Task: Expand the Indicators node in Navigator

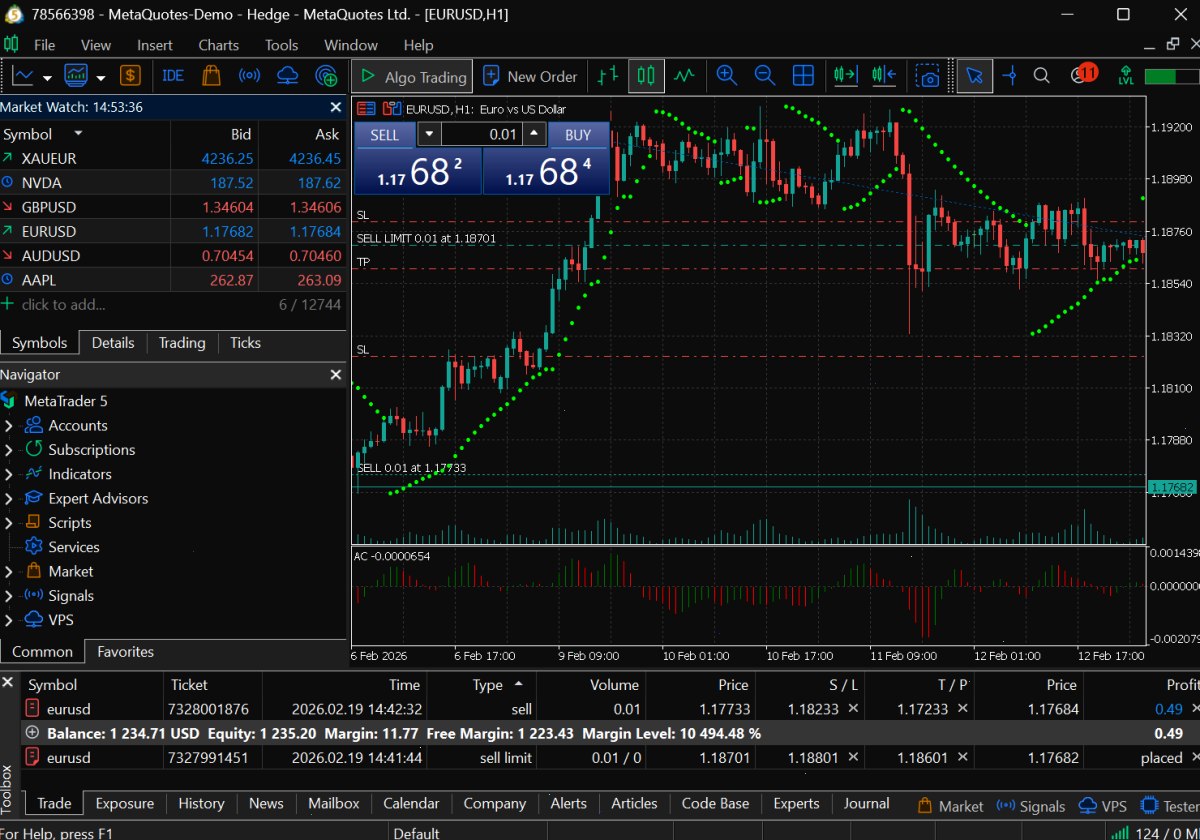Action: pos(8,474)
